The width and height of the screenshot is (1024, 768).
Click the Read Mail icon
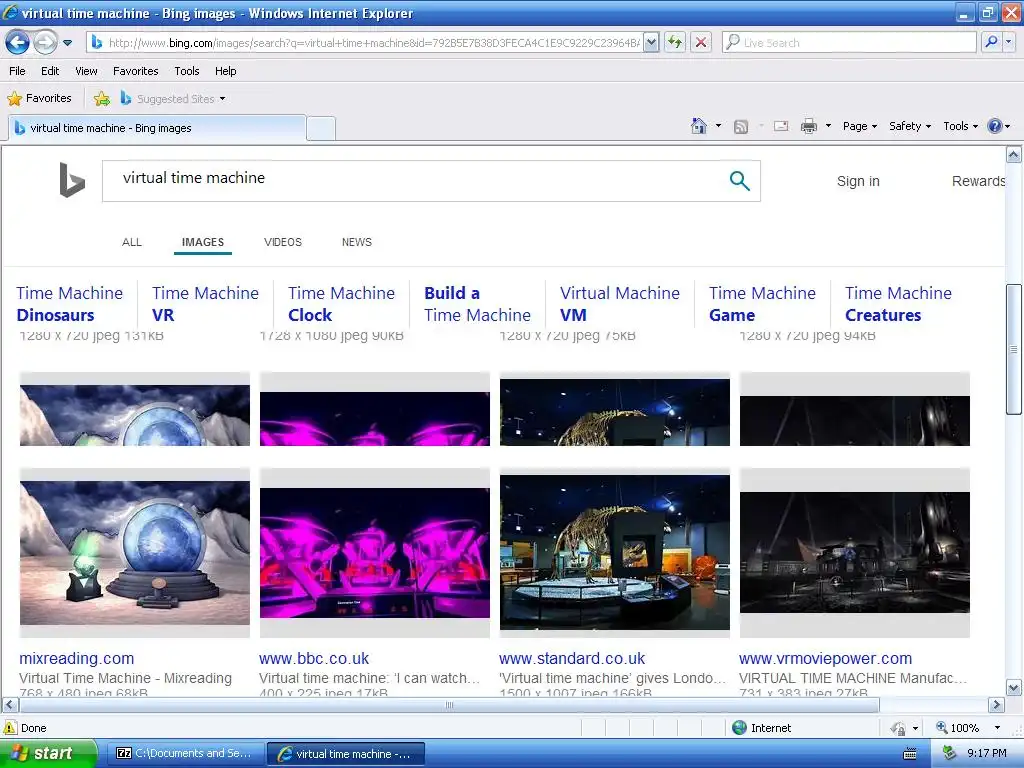click(x=781, y=126)
